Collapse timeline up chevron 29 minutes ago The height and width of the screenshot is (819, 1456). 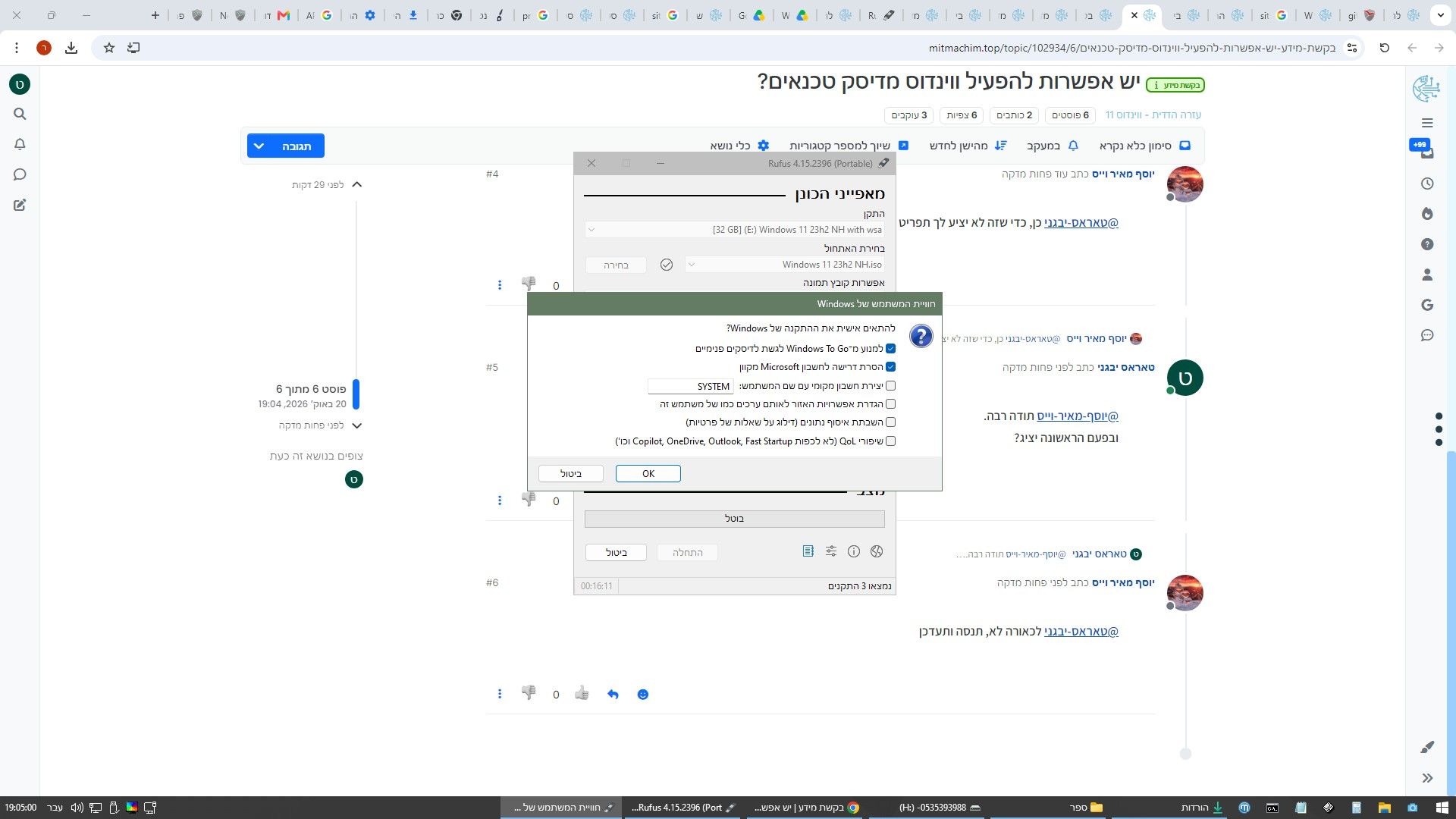click(x=357, y=184)
